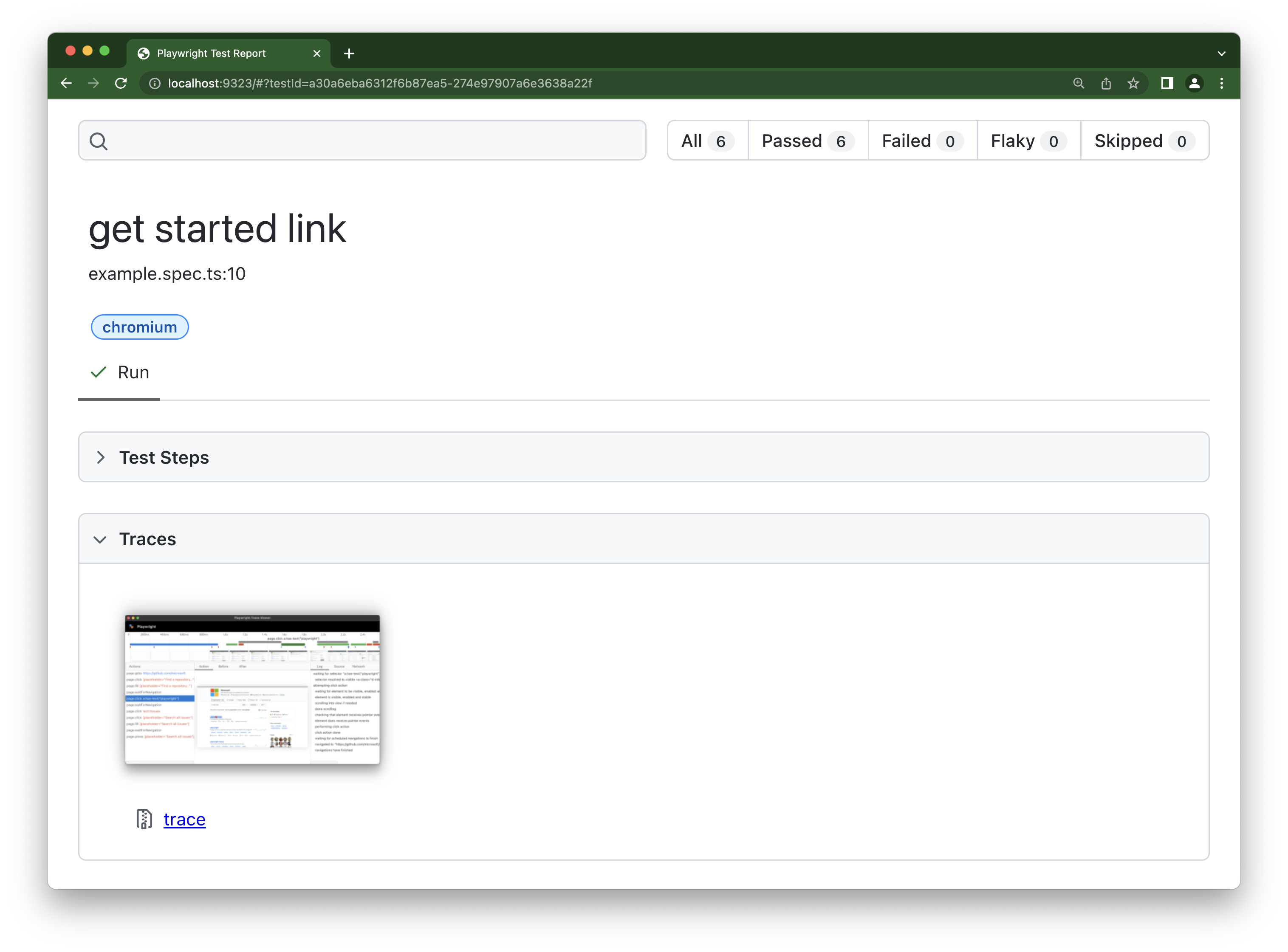Click the Playwright globe icon in tab
The width and height of the screenshot is (1288, 952).
(144, 53)
